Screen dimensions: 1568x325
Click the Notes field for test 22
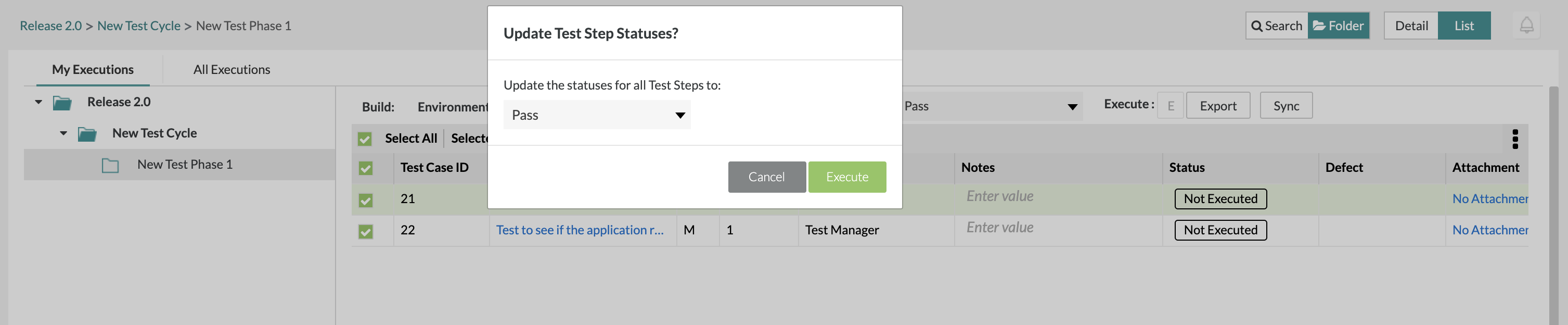click(x=1057, y=228)
